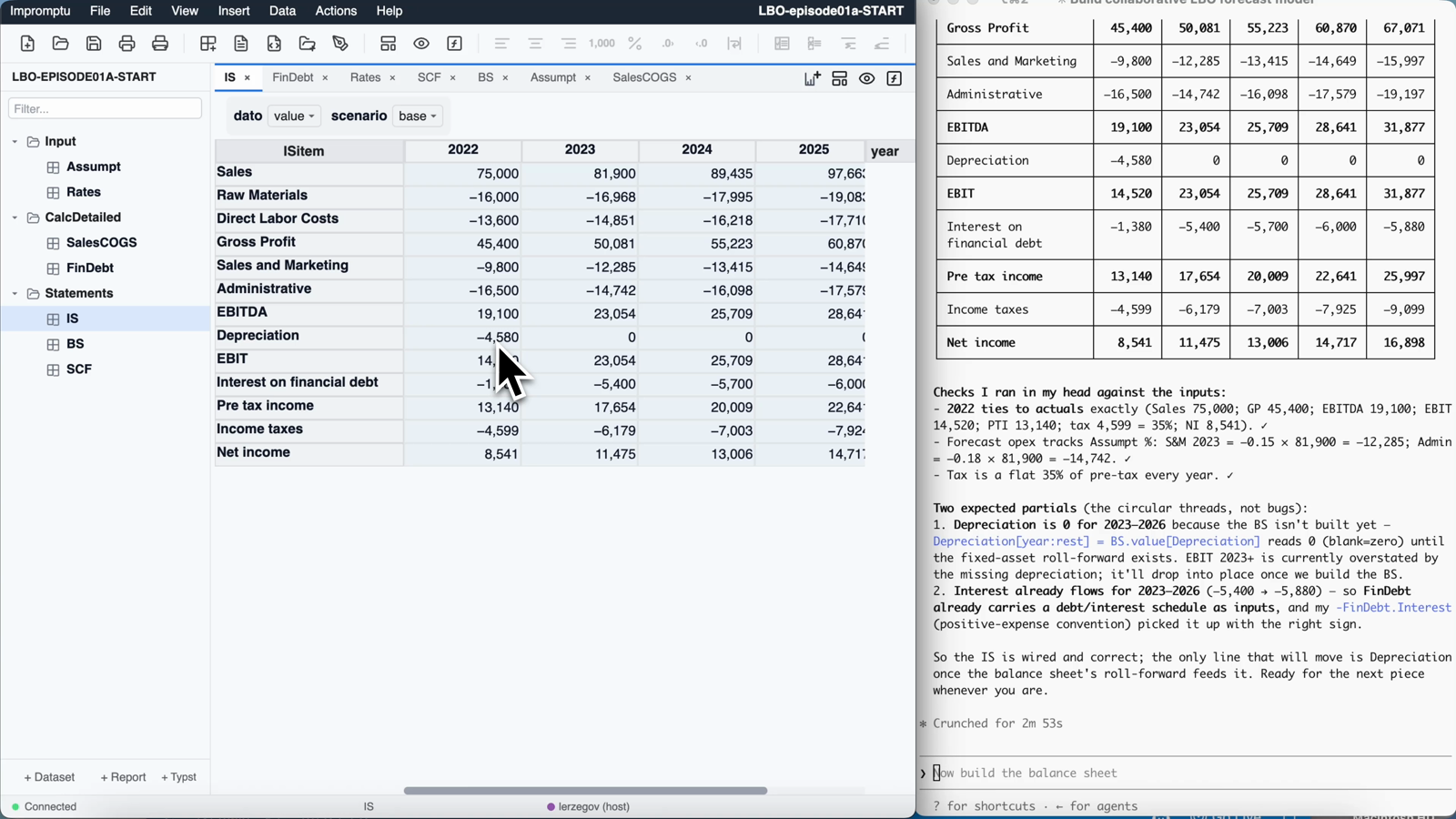Image resolution: width=1456 pixels, height=819 pixels.
Task: Open the Data menu
Action: pos(282,11)
